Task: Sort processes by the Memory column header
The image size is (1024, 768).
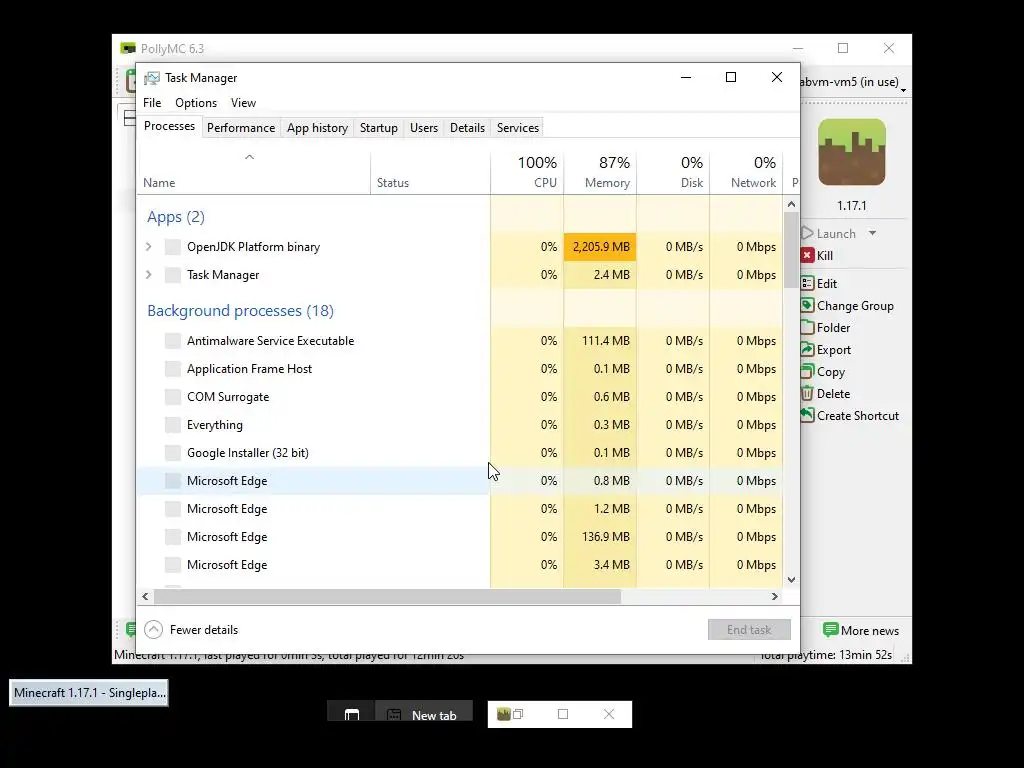Action: point(600,172)
